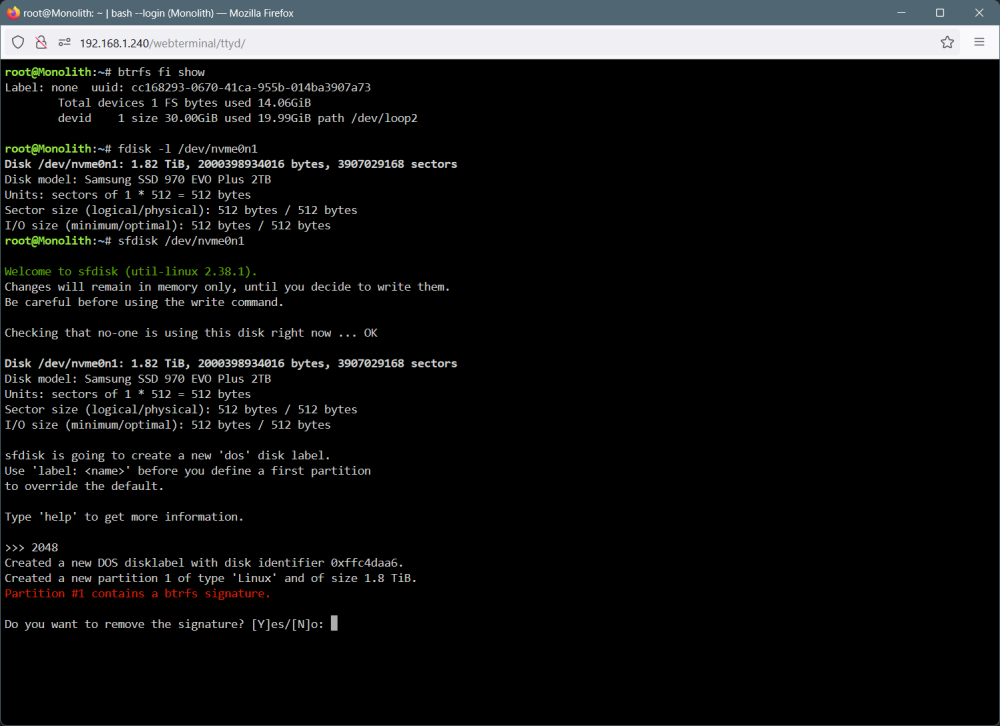Click the 'Do you want to remove the signature?' prompt
This screenshot has height=726, width=1000.
click(124, 624)
